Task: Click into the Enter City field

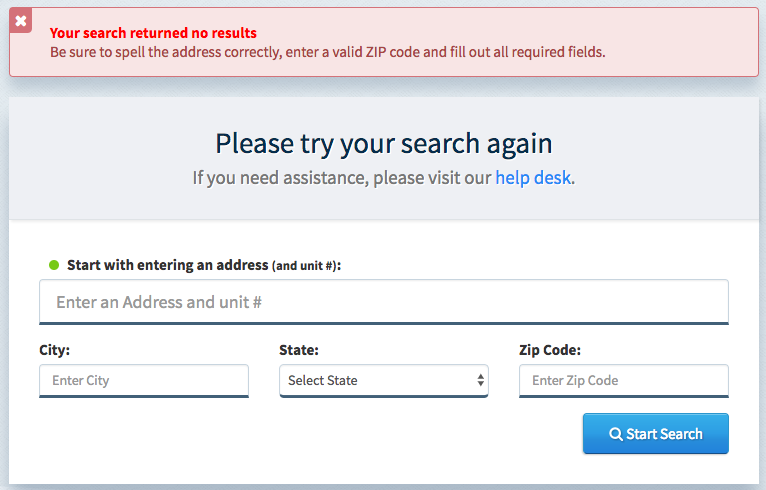Action: coord(143,380)
